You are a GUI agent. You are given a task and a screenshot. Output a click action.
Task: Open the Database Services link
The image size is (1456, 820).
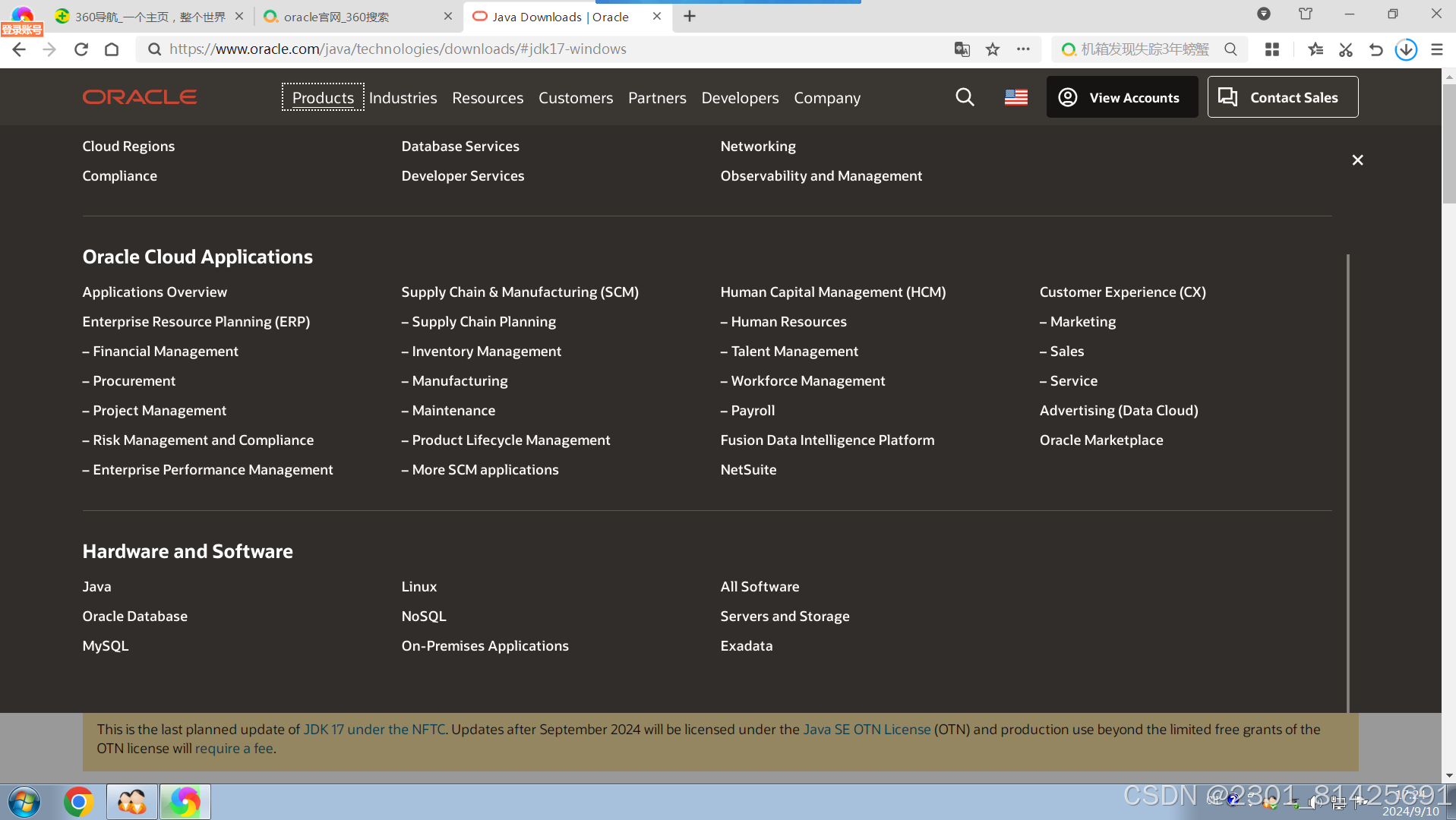(460, 147)
